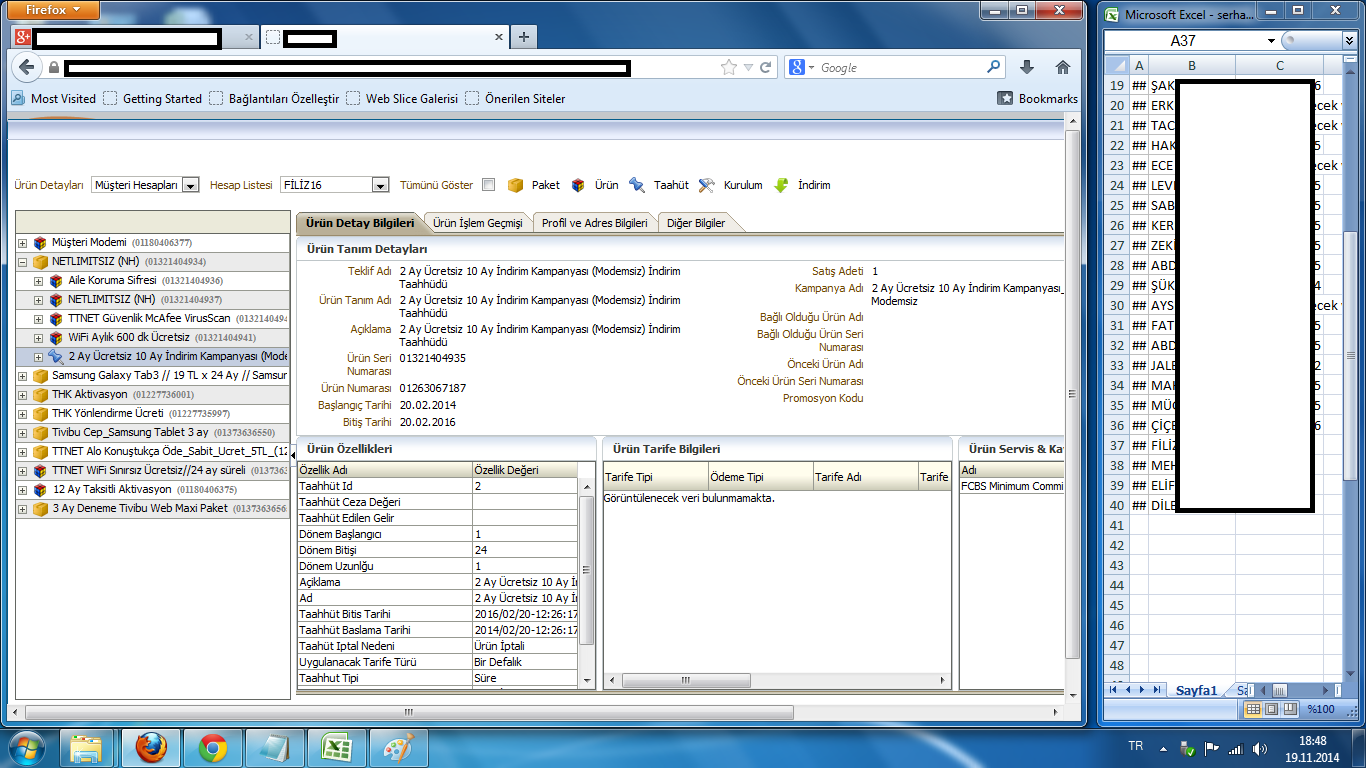The width and height of the screenshot is (1366, 768).
Task: Open Önerilen Siteler bookmark
Action: [x=515, y=99]
